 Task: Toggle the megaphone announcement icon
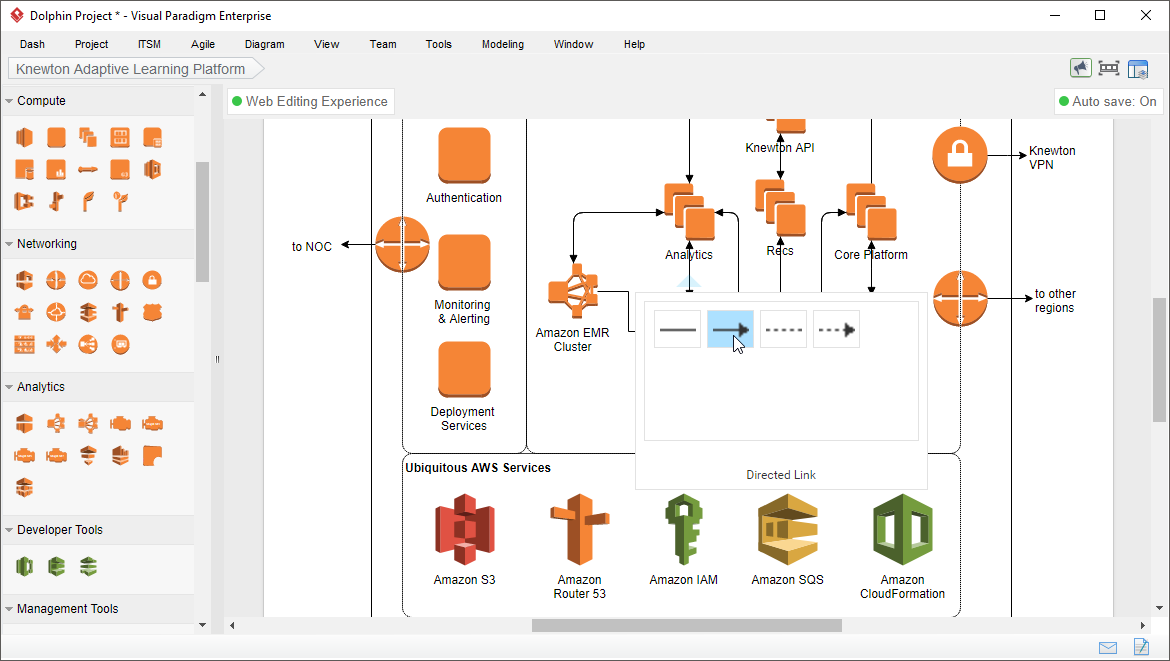tap(1080, 68)
